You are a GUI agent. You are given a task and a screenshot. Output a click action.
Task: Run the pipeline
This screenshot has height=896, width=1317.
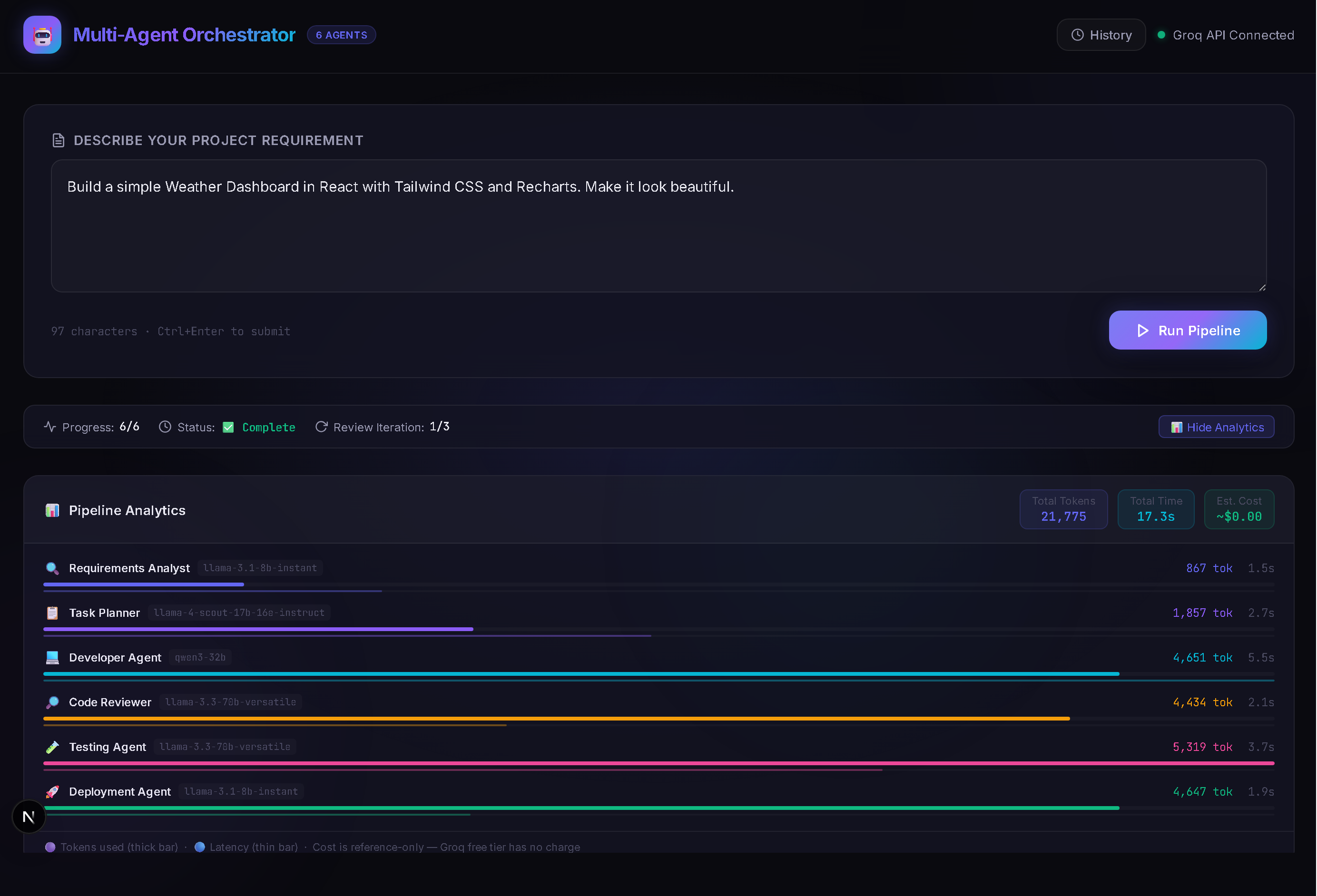tap(1187, 330)
